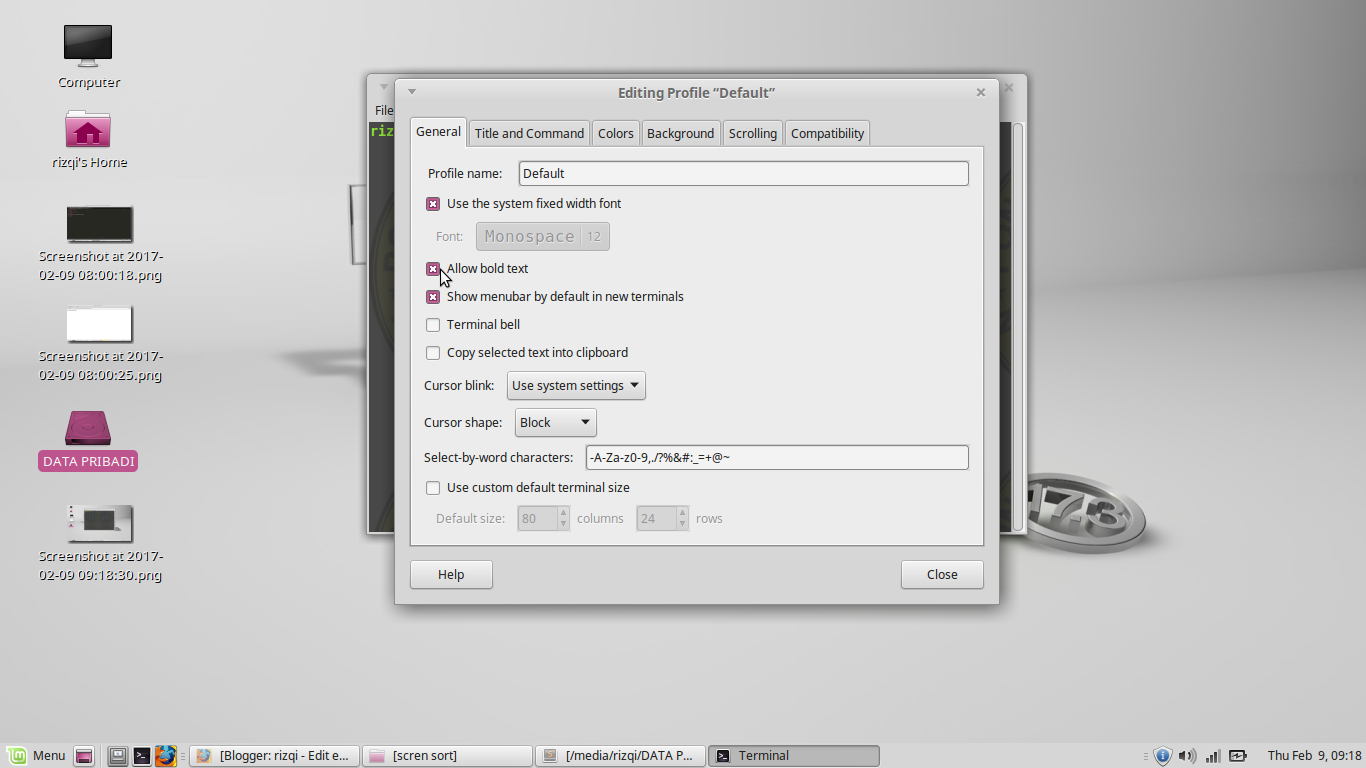Screen dimensions: 1366x768
Task: Open the volume control in system tray
Action: [x=1188, y=755]
